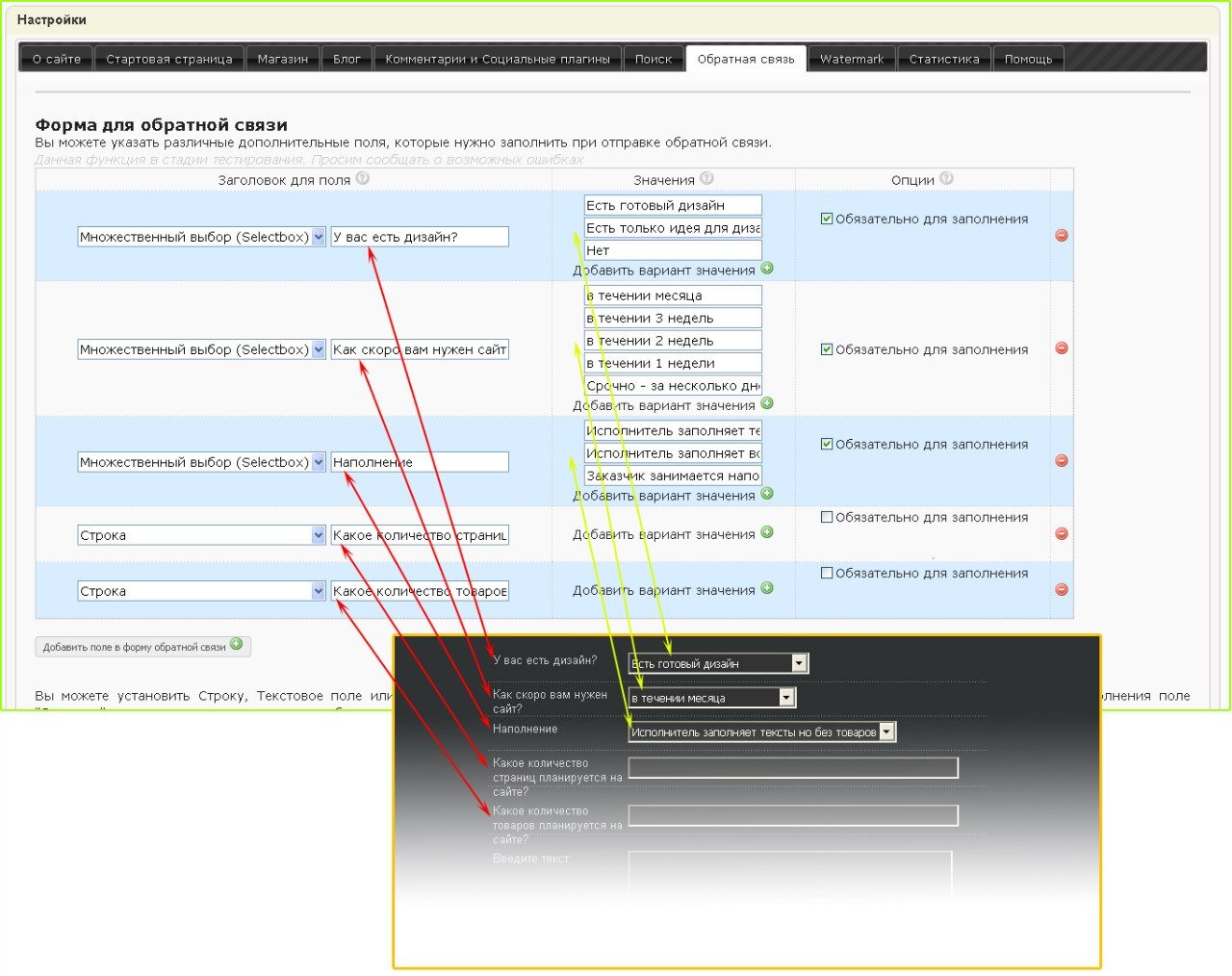
Task: Click the 'Нет' value input field
Action: 672,250
